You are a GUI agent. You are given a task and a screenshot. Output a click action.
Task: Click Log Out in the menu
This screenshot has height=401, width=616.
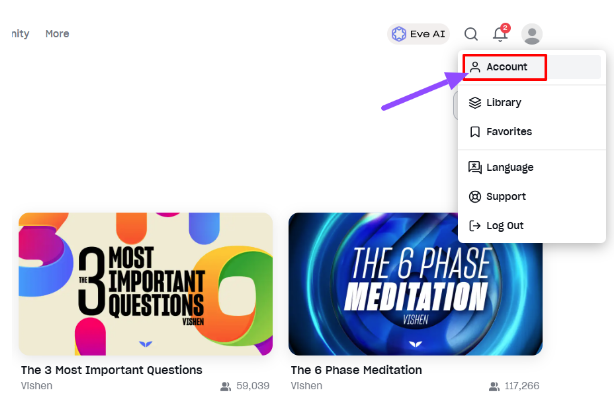pos(532,226)
